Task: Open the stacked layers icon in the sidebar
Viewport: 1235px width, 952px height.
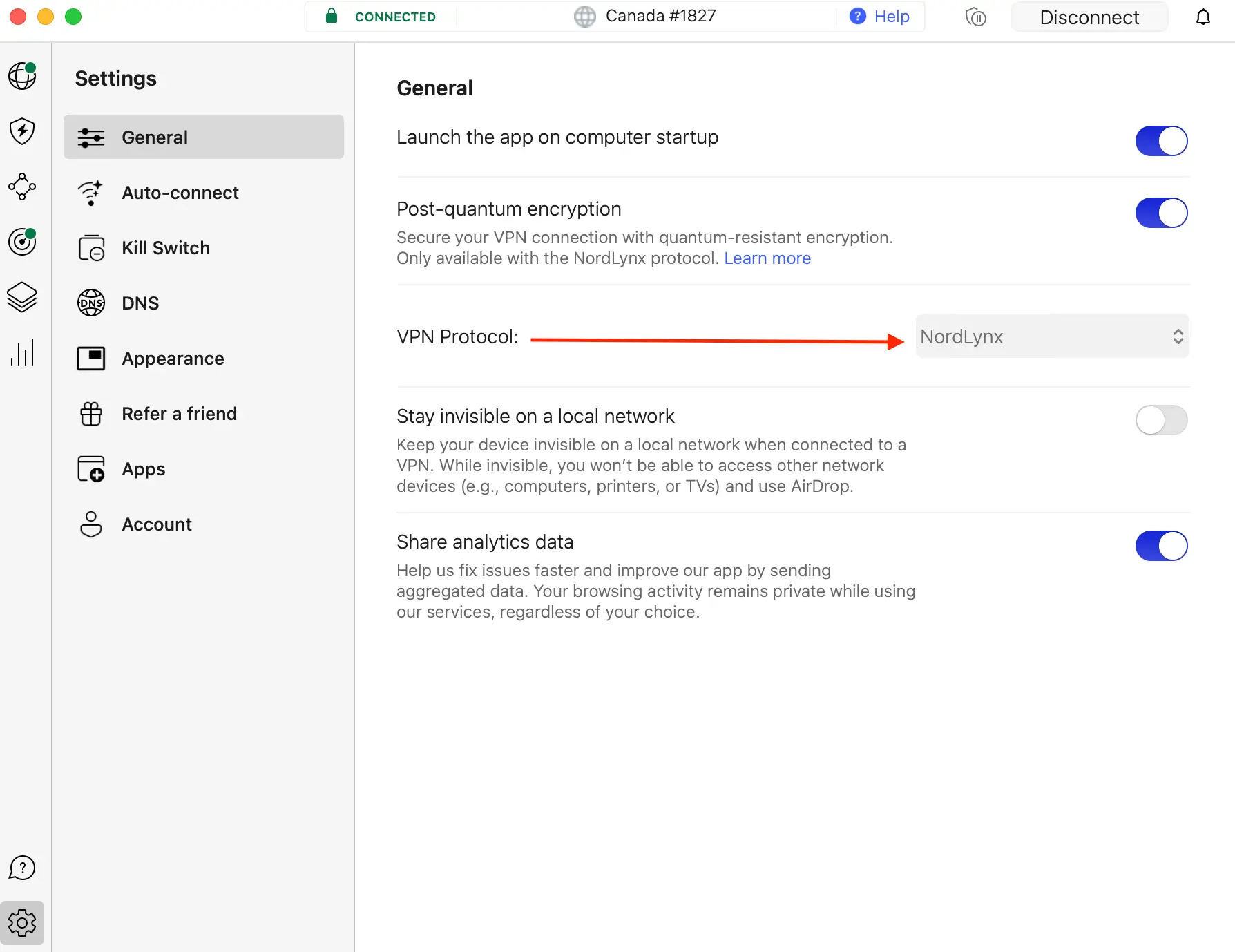Action: (22, 297)
